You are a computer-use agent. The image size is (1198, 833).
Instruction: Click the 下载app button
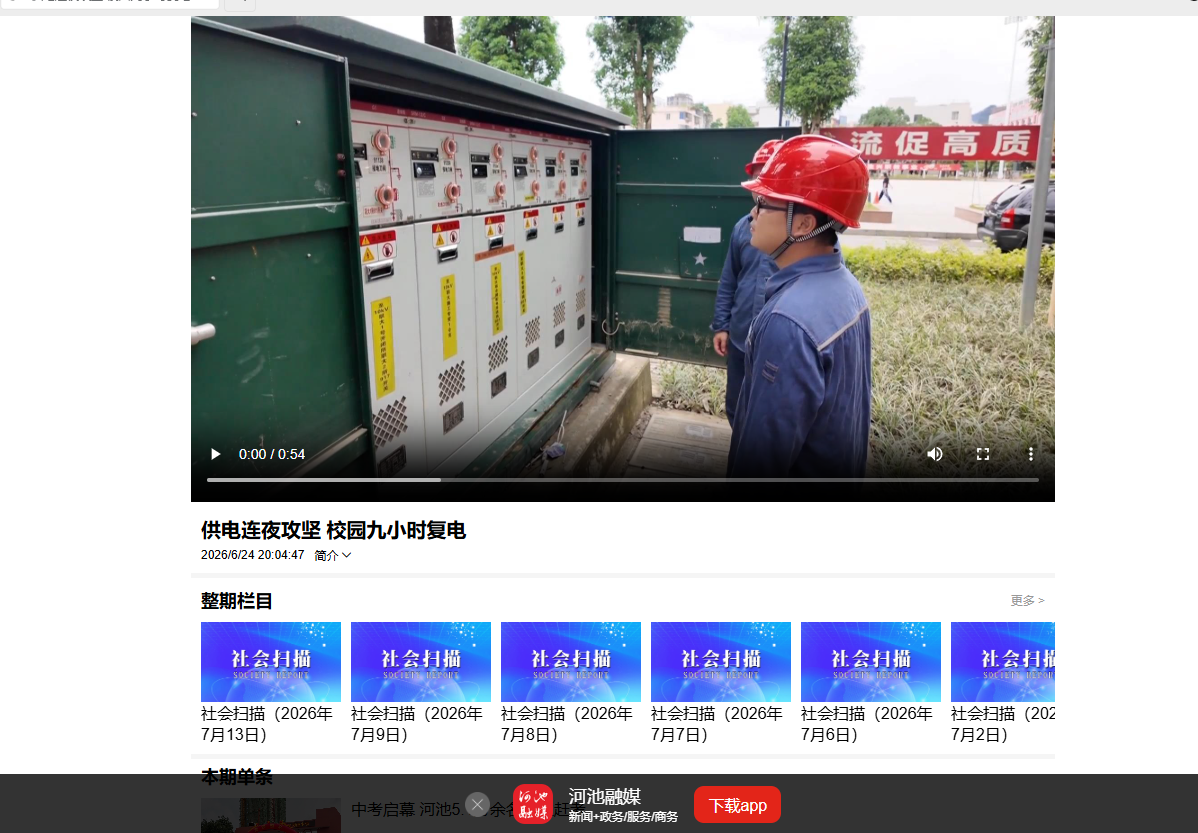point(737,805)
